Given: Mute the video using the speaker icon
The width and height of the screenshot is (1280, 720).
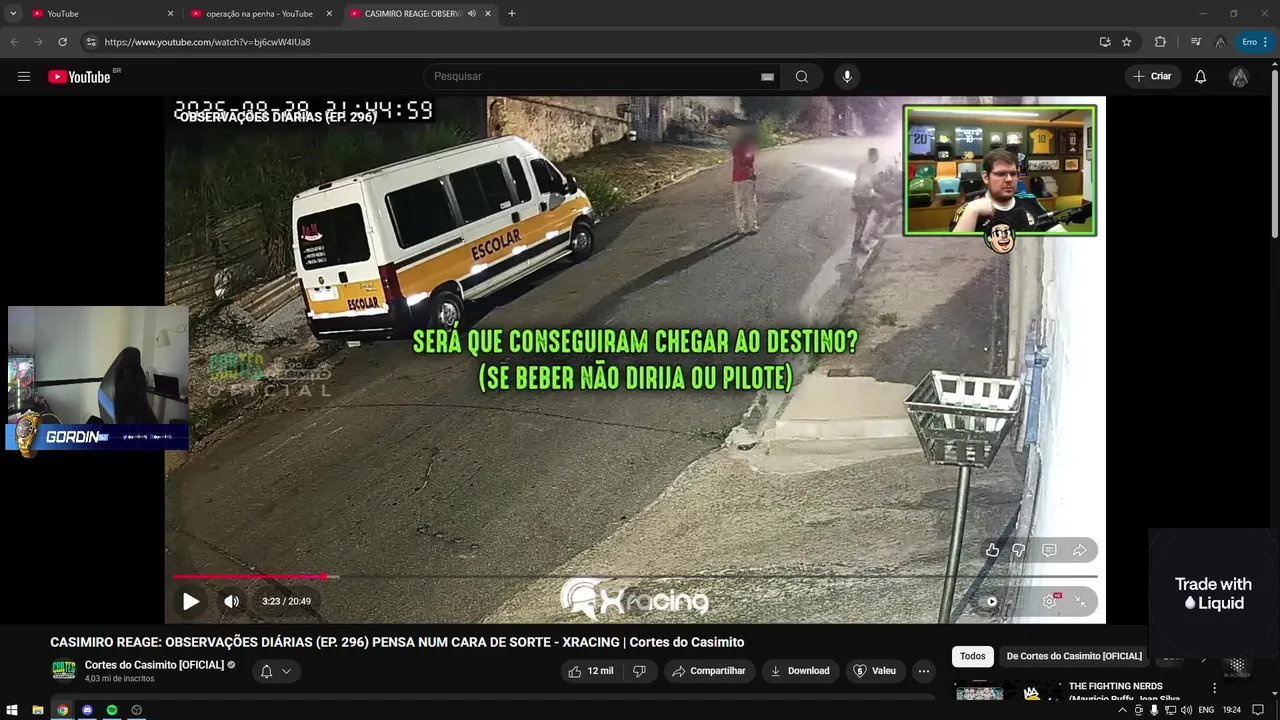Looking at the screenshot, I should [231, 601].
